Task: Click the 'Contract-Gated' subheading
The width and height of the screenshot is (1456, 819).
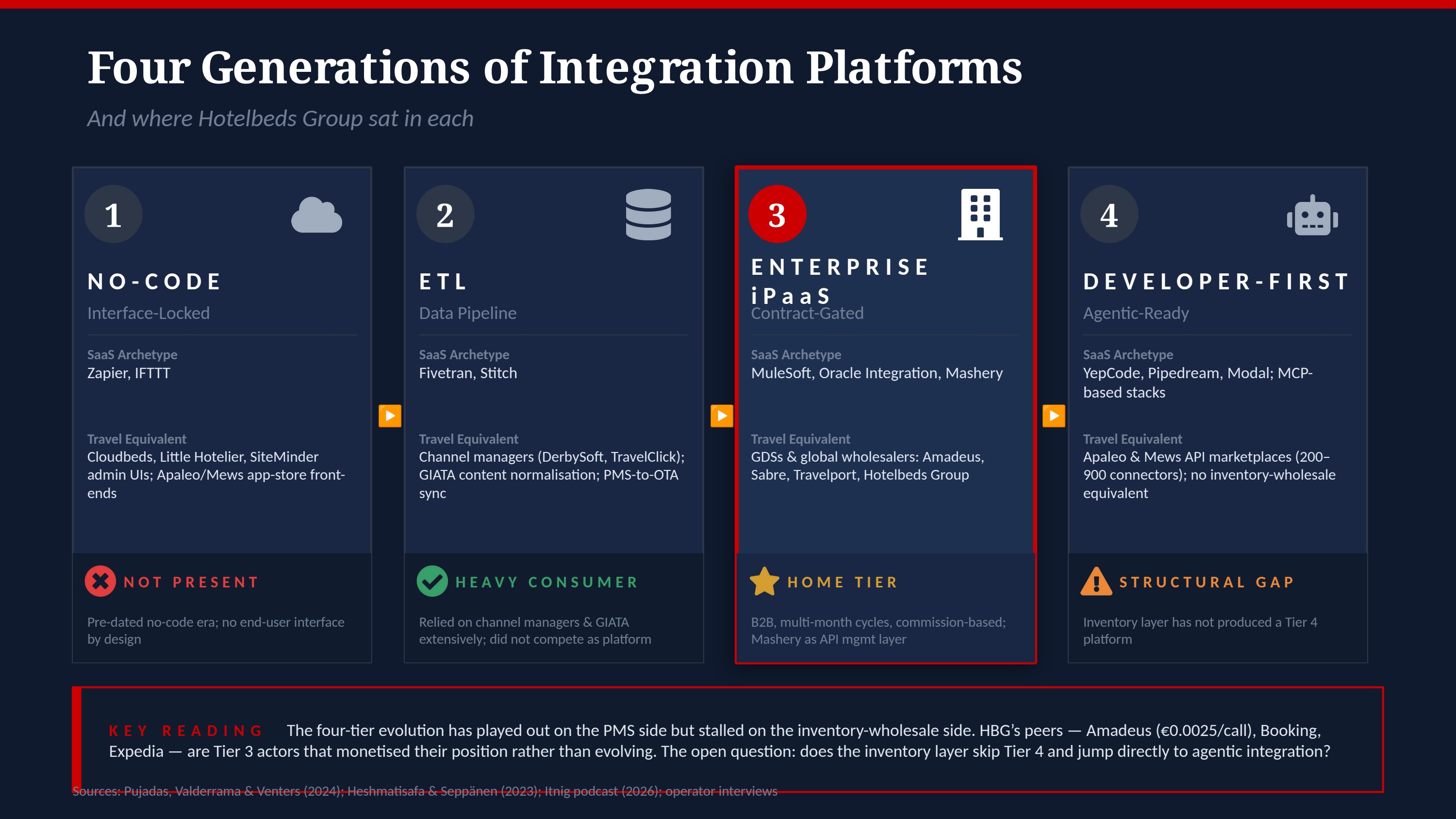Action: [807, 314]
